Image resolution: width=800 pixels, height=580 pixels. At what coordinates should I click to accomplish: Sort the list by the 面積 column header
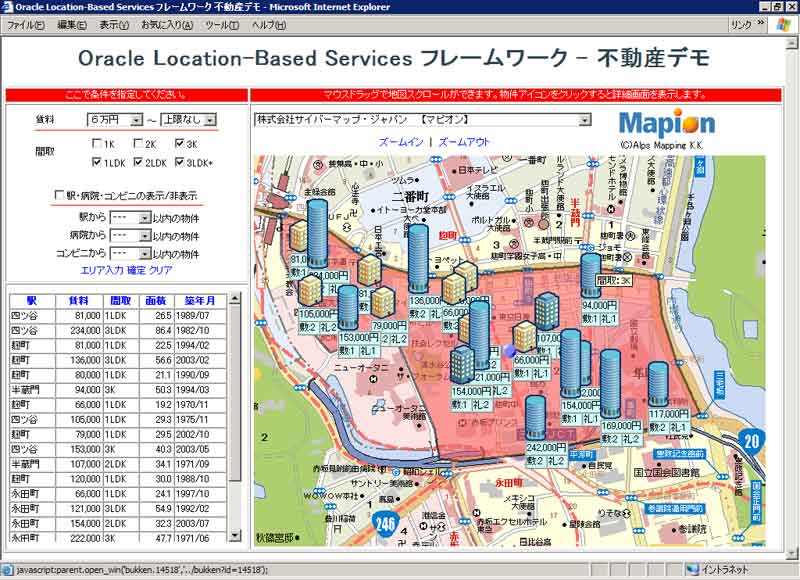click(x=156, y=301)
